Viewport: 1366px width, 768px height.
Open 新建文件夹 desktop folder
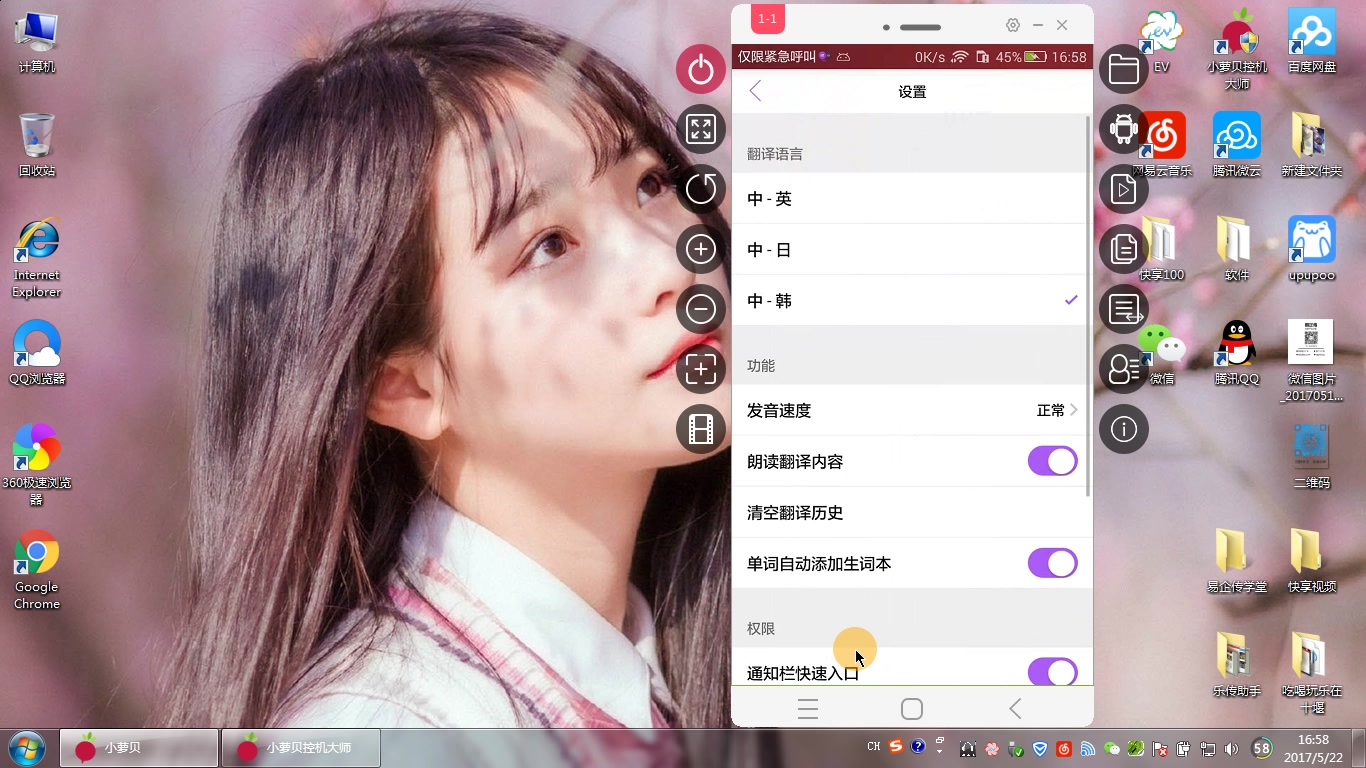1312,145
